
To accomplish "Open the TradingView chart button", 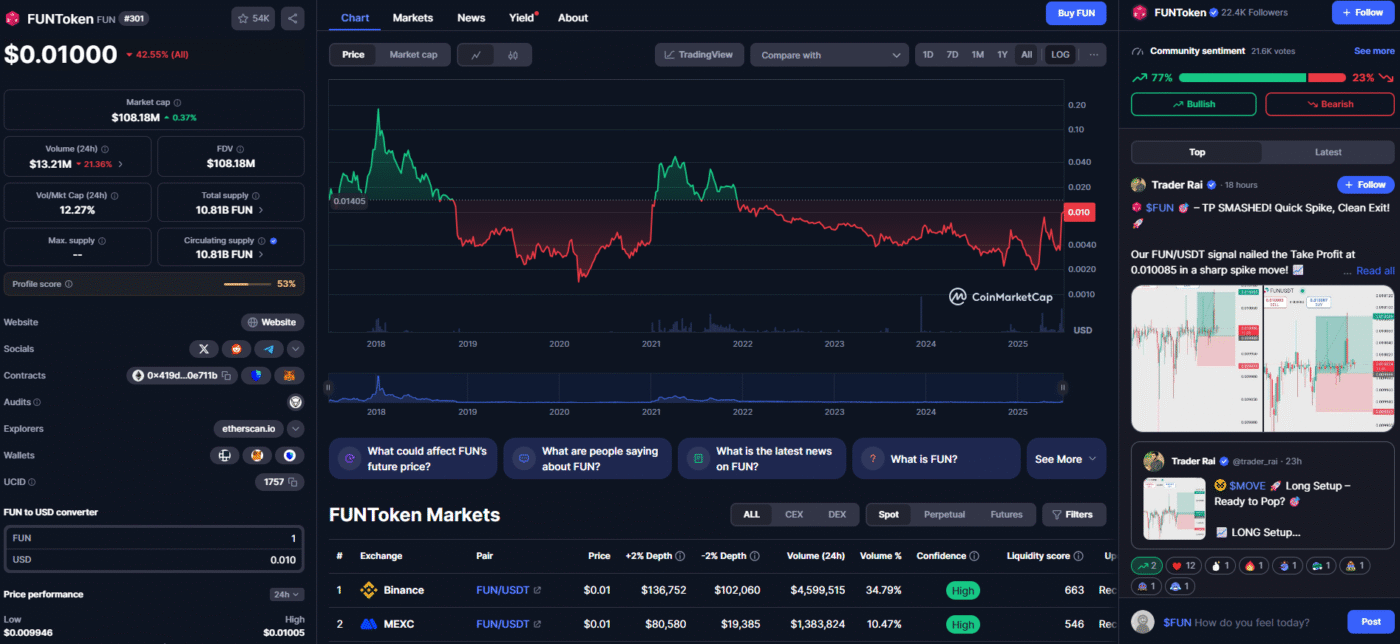I will click(x=700, y=55).
